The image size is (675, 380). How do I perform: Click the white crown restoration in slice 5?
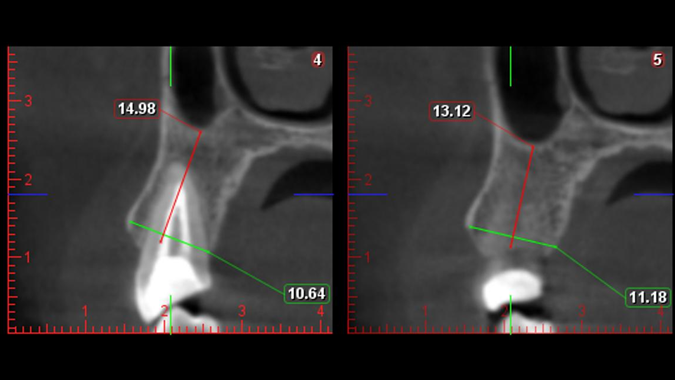point(511,288)
